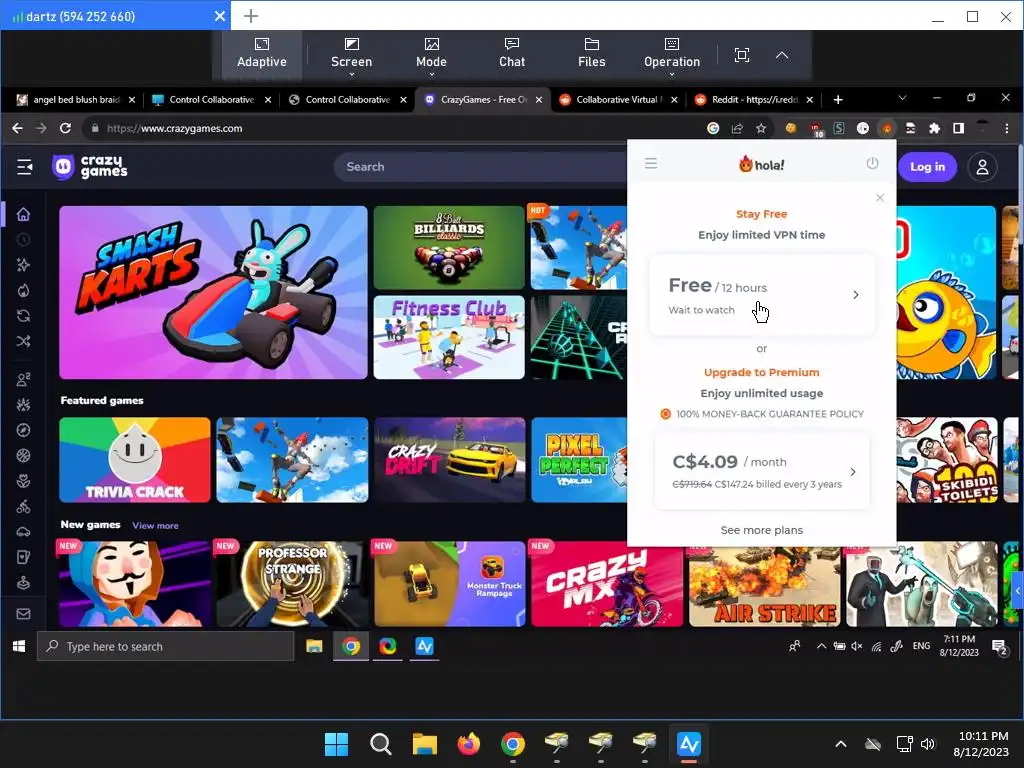The width and height of the screenshot is (1024, 768).
Task: Open Firefox on host taskbar
Action: [x=468, y=744]
